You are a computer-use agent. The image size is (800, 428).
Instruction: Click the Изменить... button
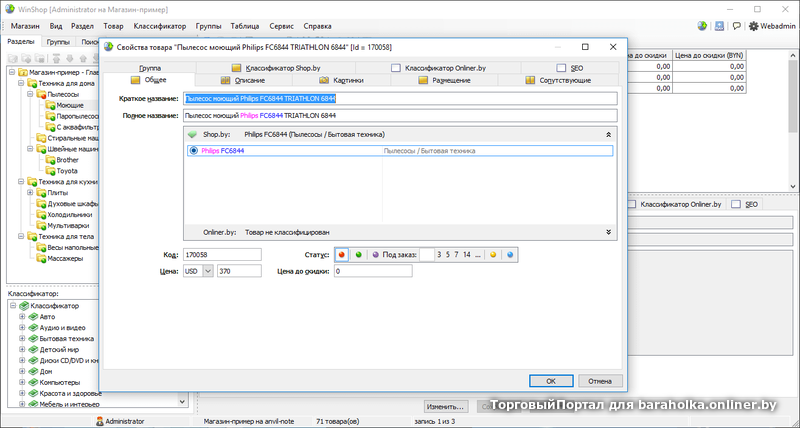(446, 407)
